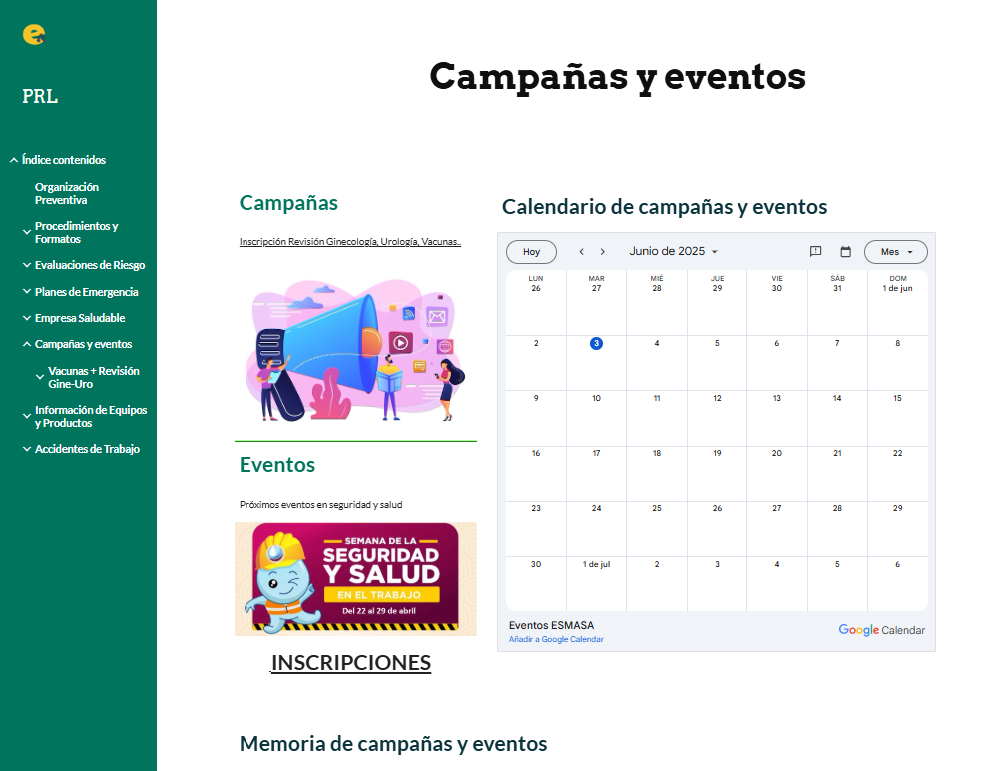The width and height of the screenshot is (985, 771).
Task: Open the Junio de 2025 month picker
Action: point(673,252)
